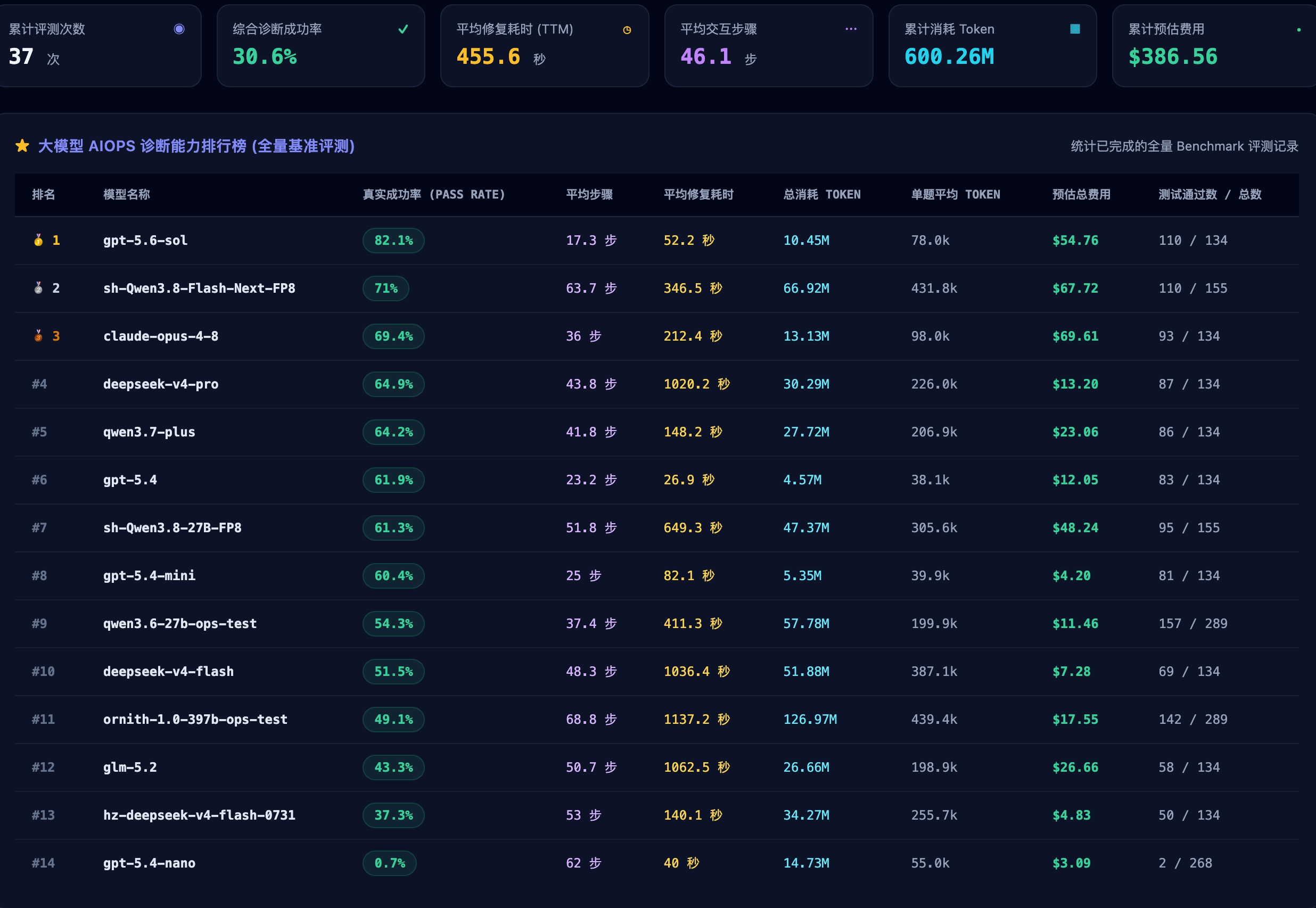Select the 大模型 AIOPS 诊断能力排行榜 title
The height and width of the screenshot is (908, 1316).
coord(196,146)
